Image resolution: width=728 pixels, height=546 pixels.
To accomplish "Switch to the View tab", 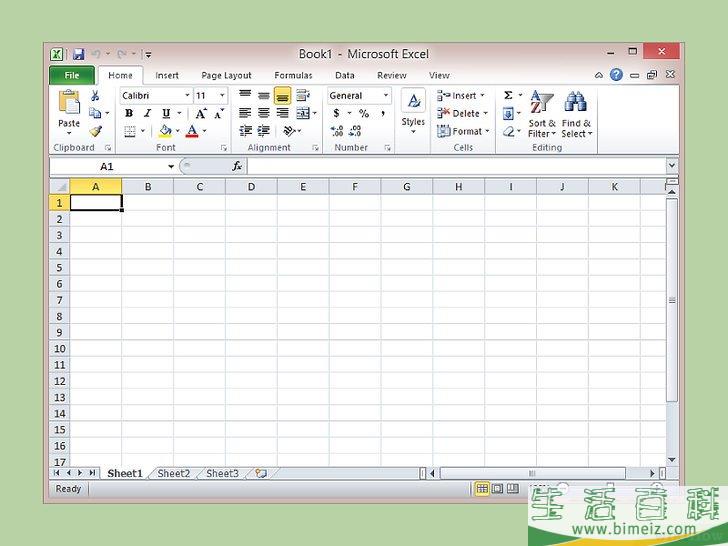I will [439, 75].
